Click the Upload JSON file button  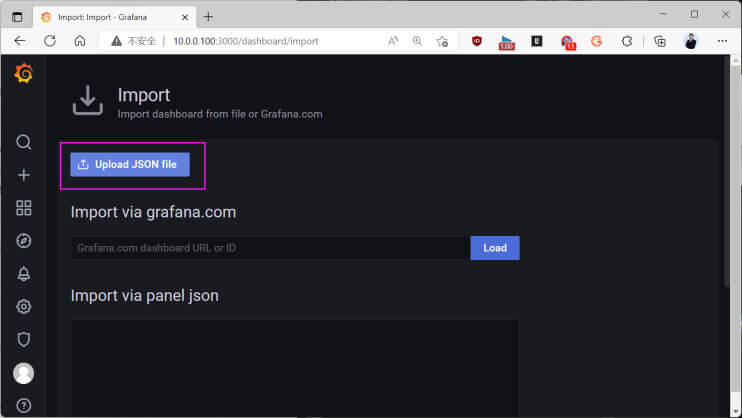pyautogui.click(x=130, y=164)
